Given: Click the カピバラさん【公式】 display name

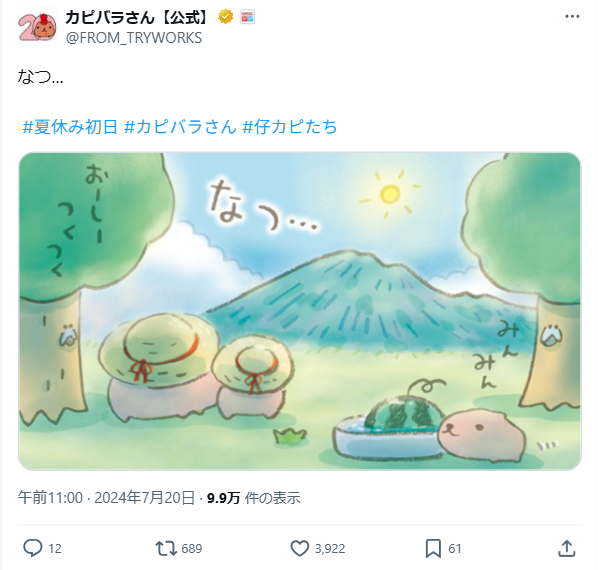Looking at the screenshot, I should (x=137, y=17).
